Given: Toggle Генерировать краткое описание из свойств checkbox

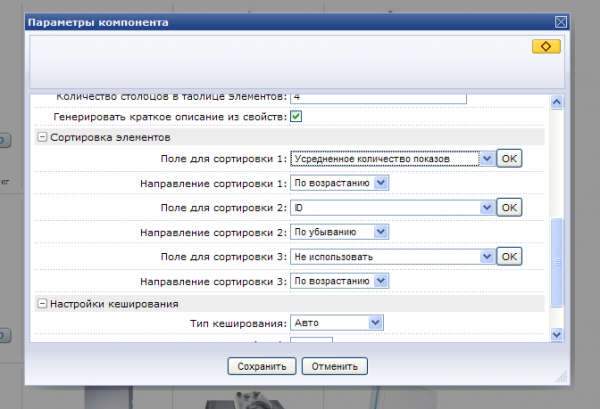Looking at the screenshot, I should [296, 117].
